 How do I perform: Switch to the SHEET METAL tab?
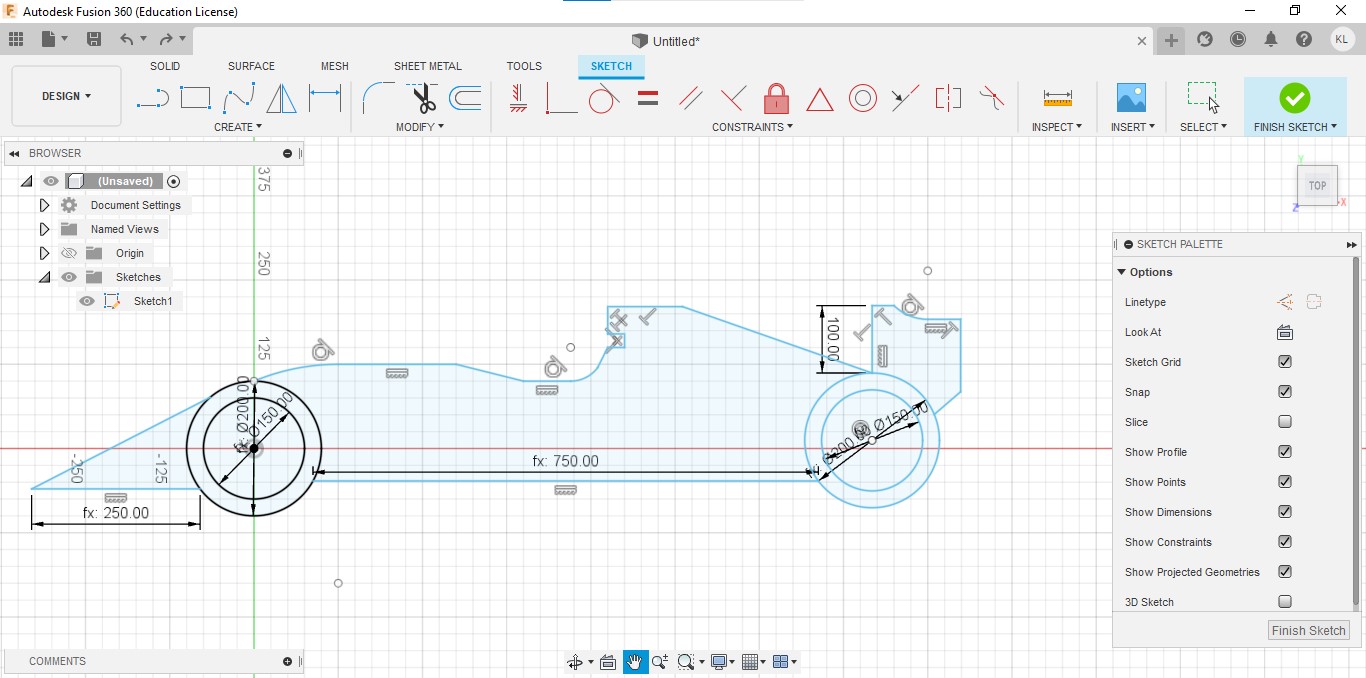pyautogui.click(x=428, y=66)
